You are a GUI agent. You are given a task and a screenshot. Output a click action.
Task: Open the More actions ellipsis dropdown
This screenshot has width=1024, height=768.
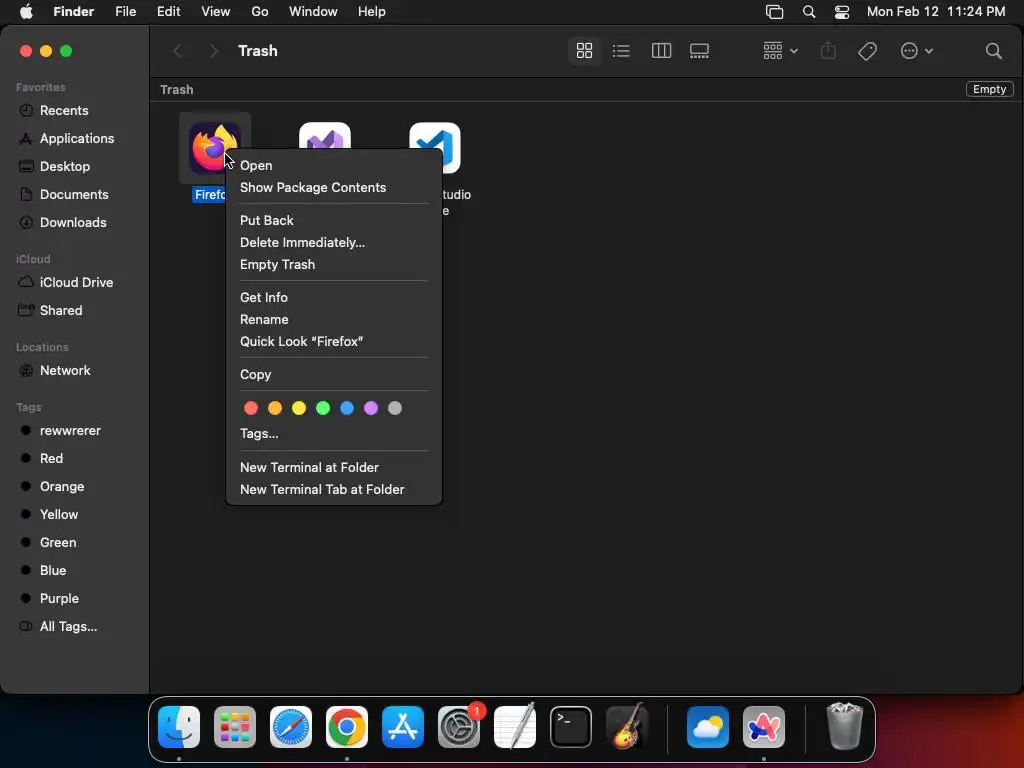pos(916,51)
